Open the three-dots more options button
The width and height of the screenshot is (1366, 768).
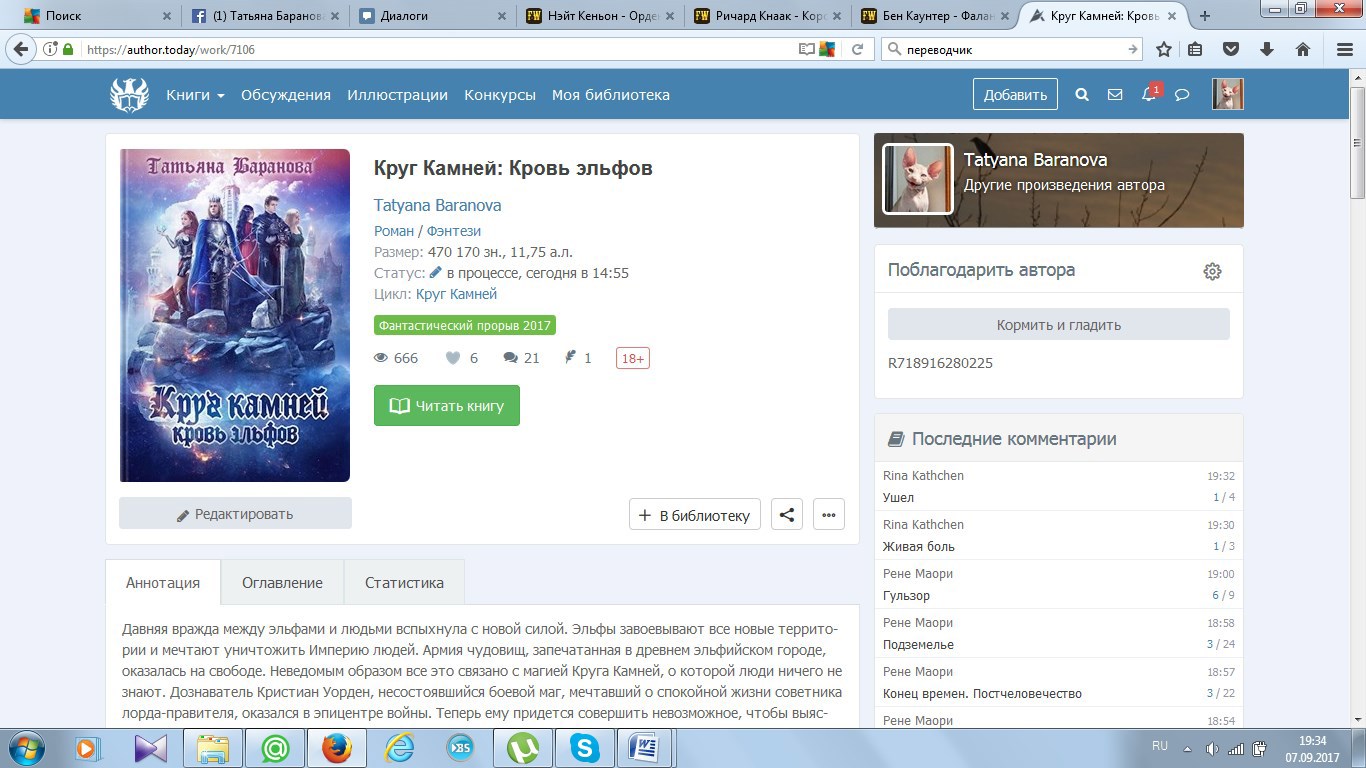[828, 515]
